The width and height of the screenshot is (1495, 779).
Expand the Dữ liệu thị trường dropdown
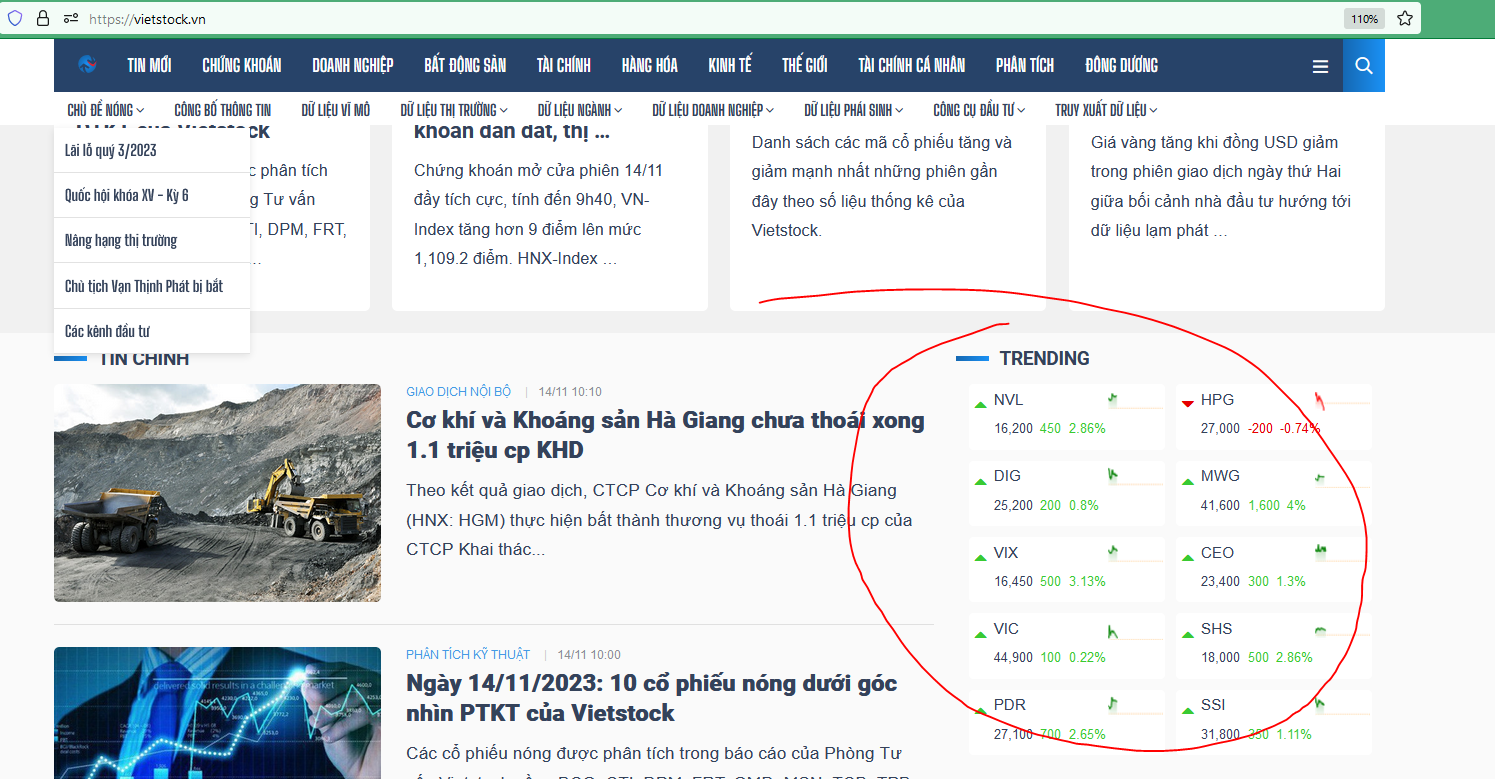(454, 110)
